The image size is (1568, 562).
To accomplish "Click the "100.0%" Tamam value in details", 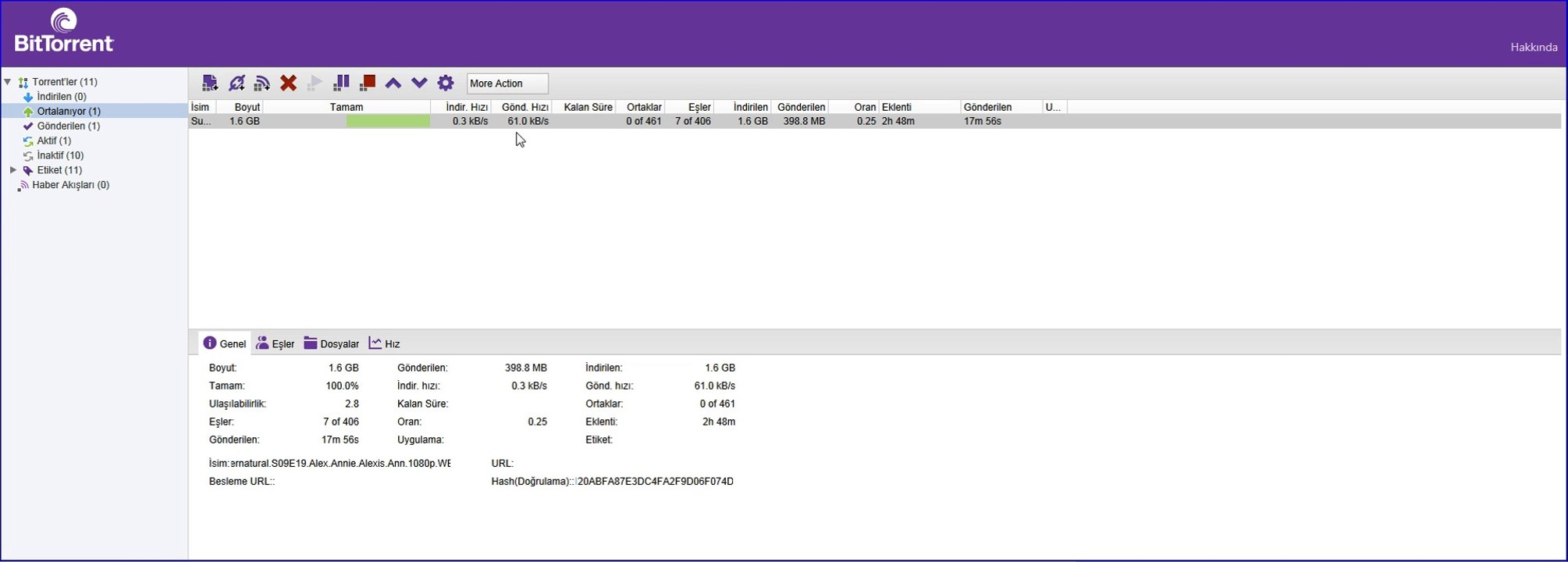I will click(343, 386).
